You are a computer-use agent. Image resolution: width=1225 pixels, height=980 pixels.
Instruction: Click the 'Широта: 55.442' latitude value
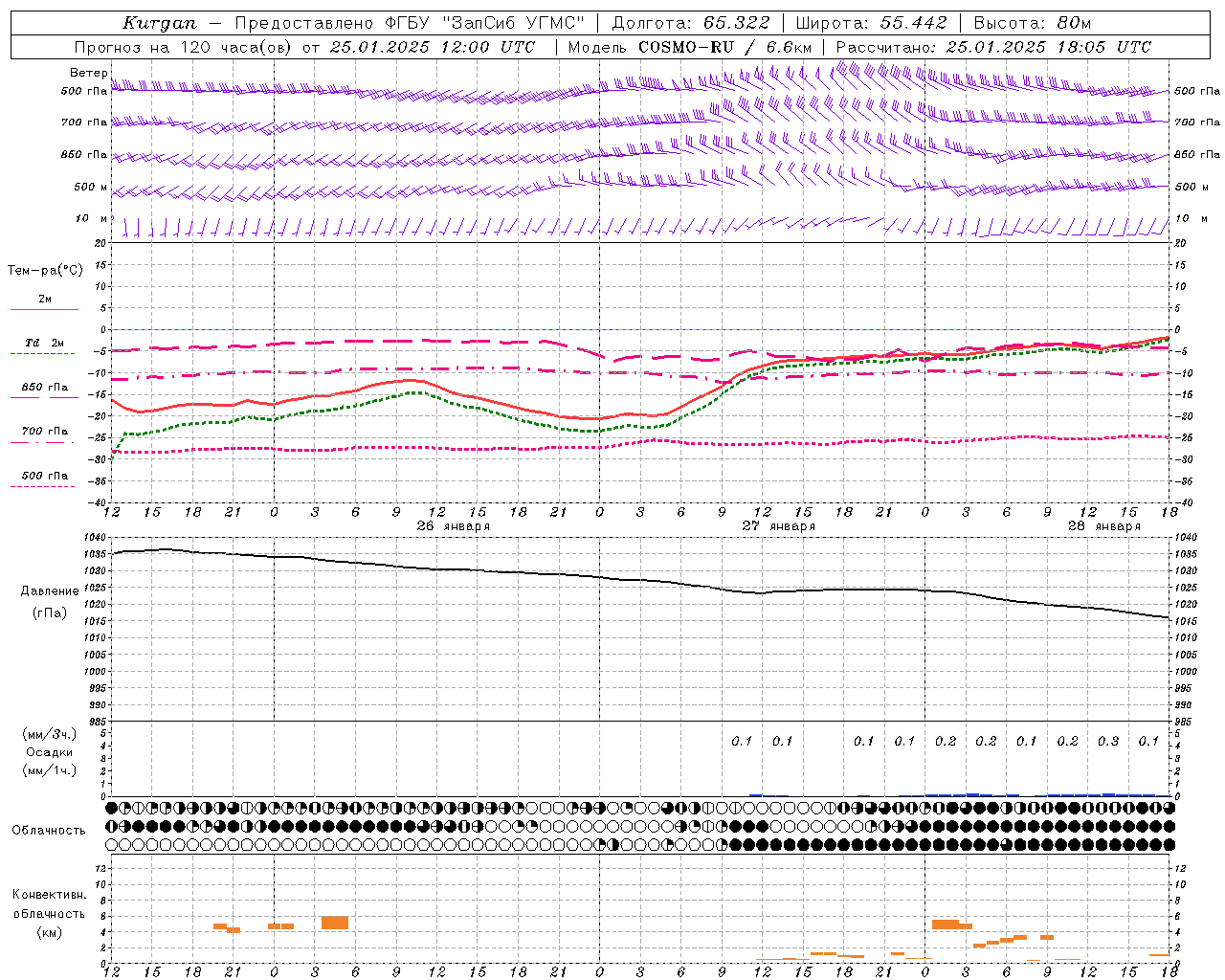(872, 23)
